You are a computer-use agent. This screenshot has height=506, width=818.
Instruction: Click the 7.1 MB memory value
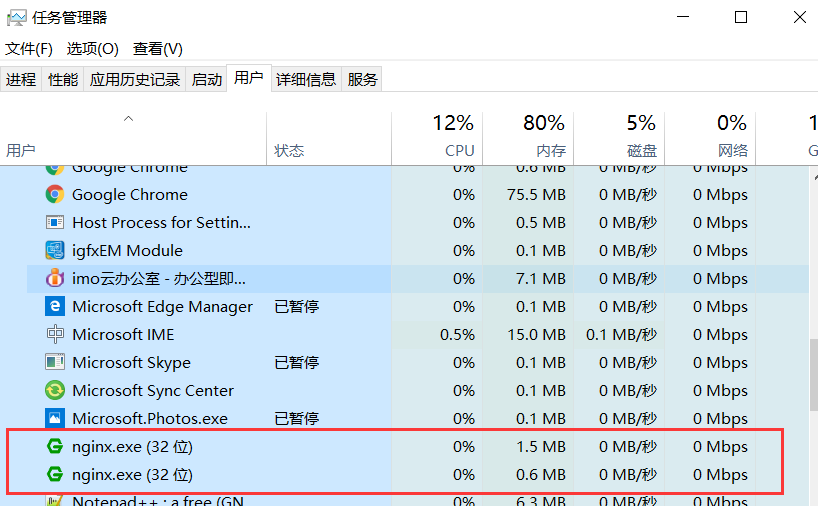click(x=540, y=279)
